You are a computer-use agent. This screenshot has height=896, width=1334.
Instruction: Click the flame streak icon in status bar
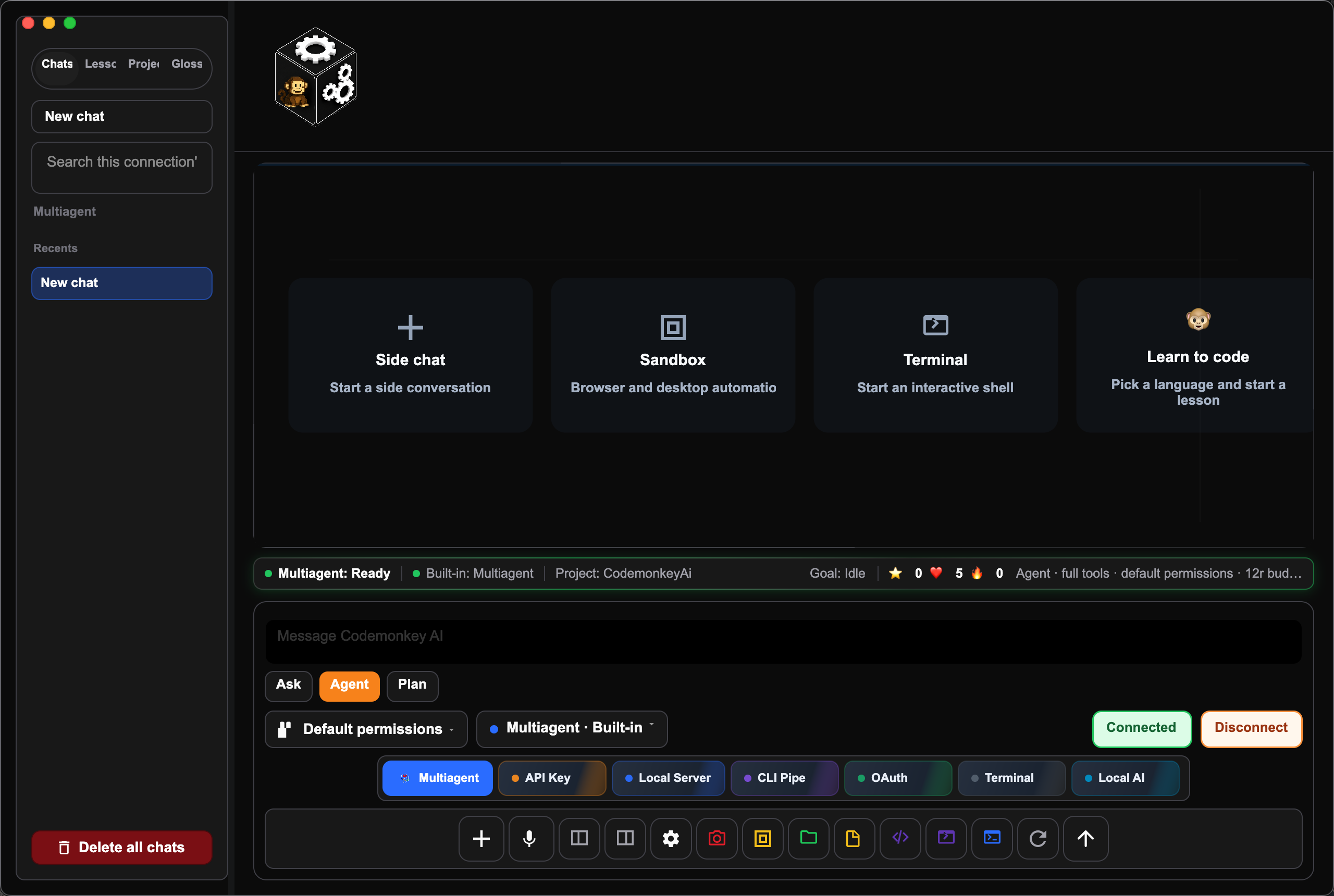977,573
